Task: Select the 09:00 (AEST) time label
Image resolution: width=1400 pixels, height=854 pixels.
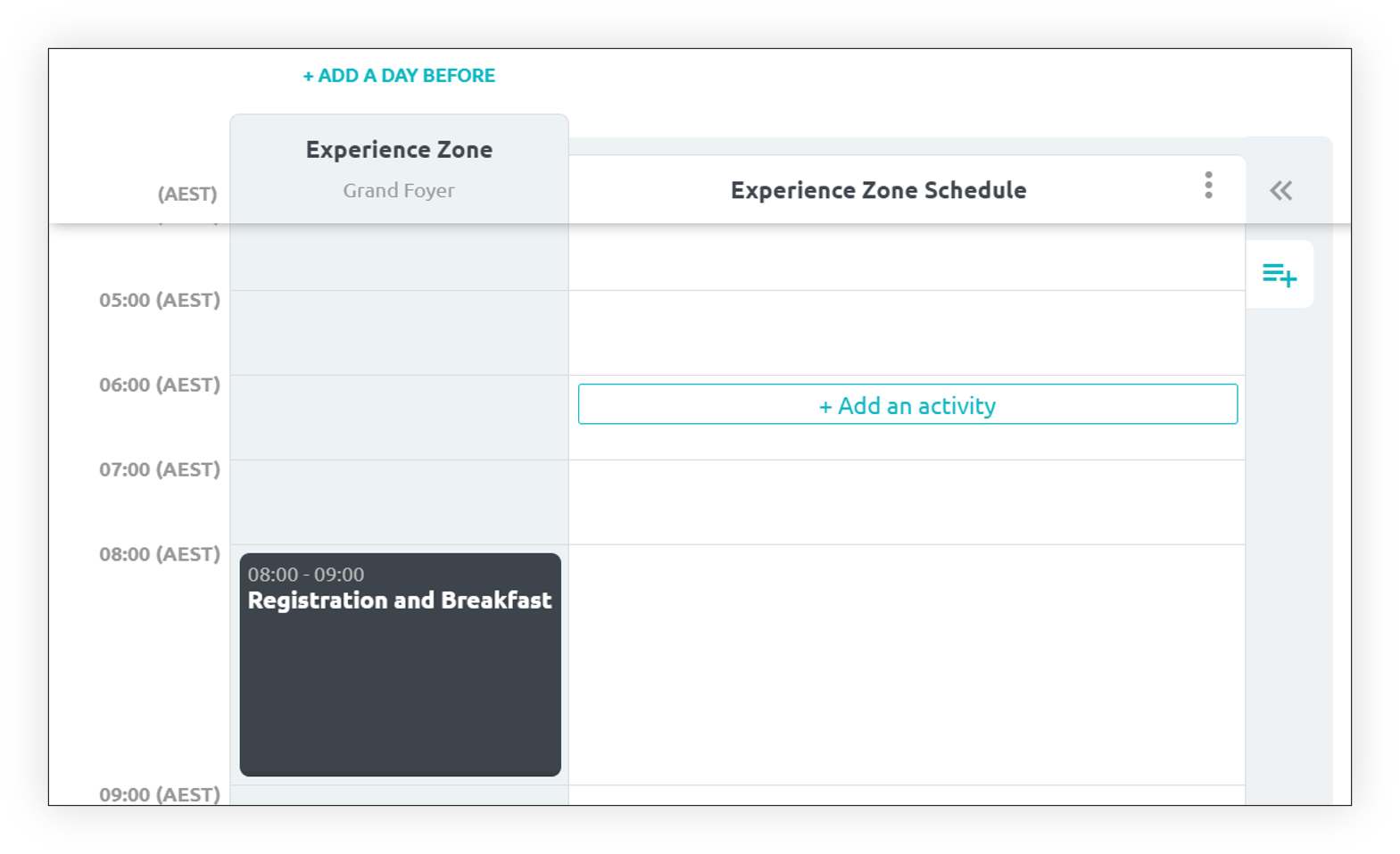Action: pos(160,794)
